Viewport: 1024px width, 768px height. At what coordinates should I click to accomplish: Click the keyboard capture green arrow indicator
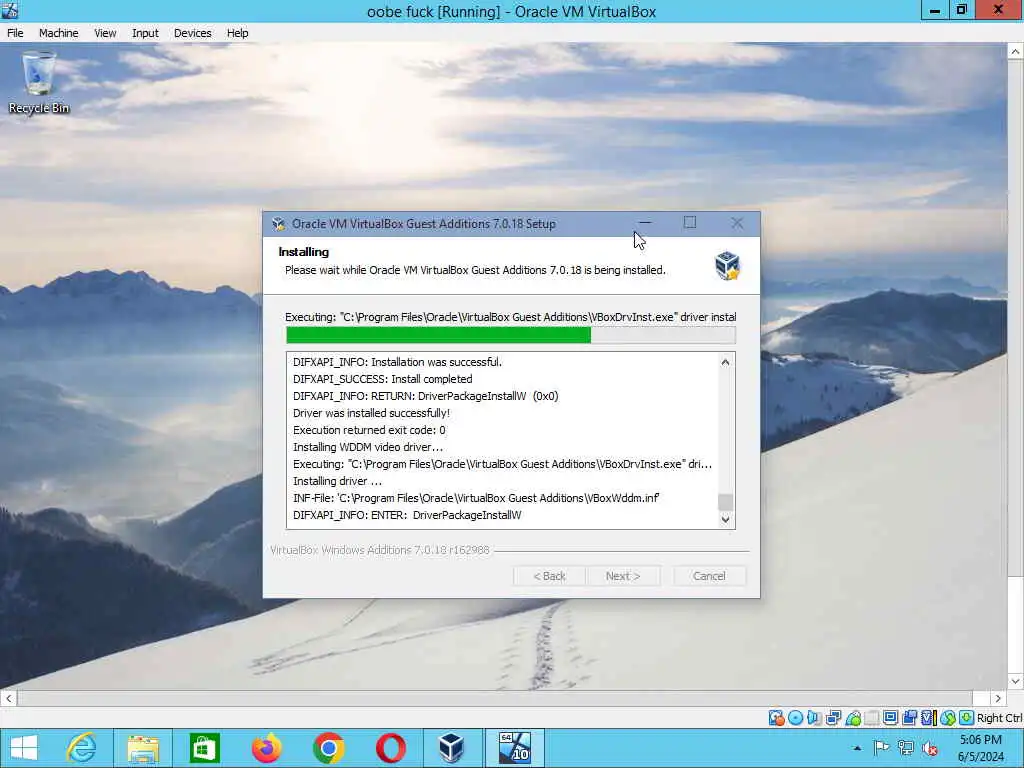967,718
